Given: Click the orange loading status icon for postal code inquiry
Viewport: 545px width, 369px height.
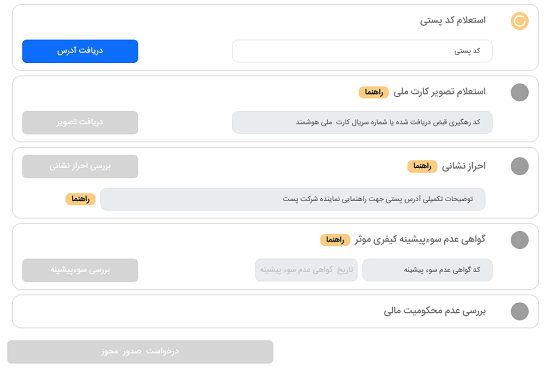Looking at the screenshot, I should point(519,21).
